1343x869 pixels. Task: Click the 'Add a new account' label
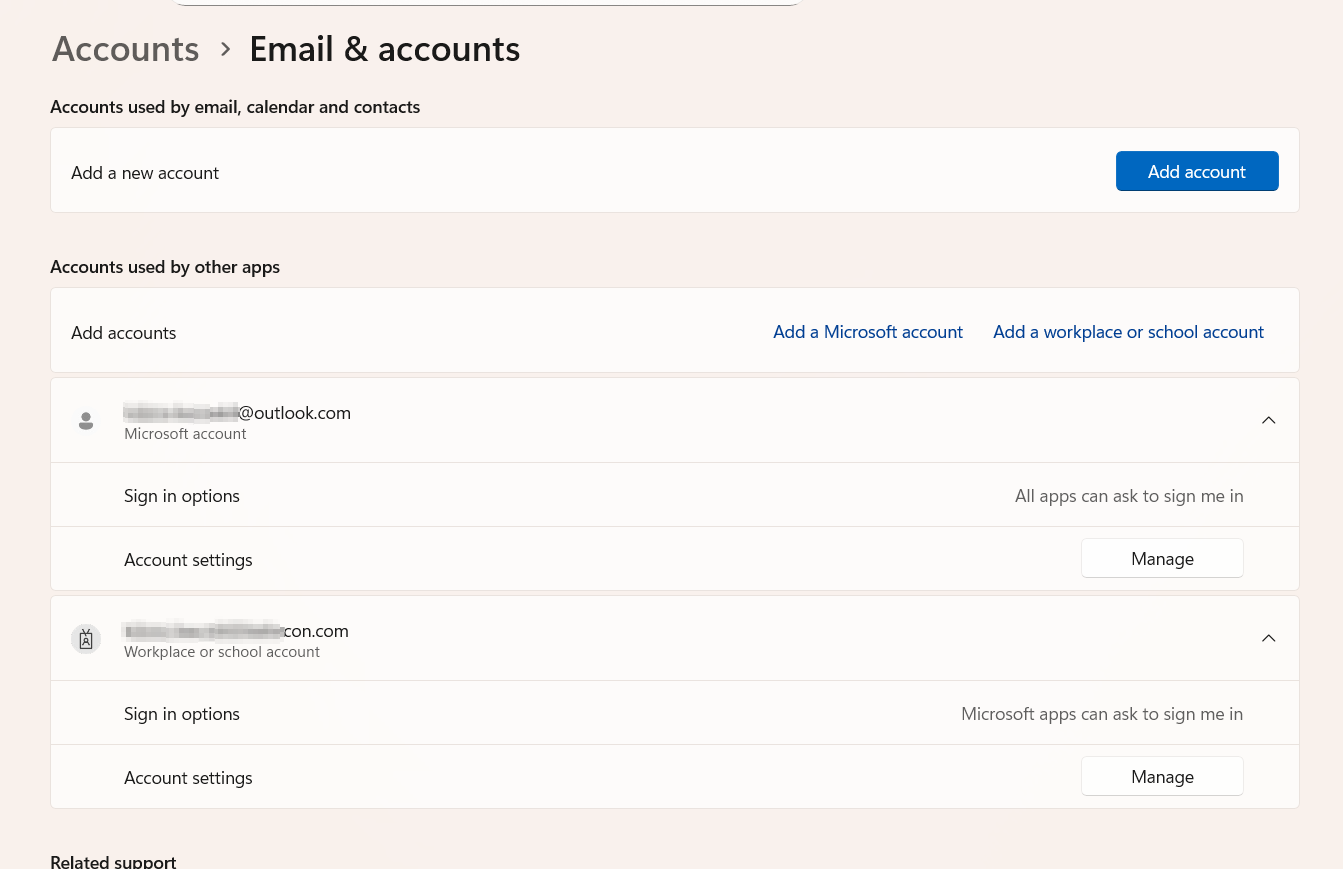[x=145, y=173]
